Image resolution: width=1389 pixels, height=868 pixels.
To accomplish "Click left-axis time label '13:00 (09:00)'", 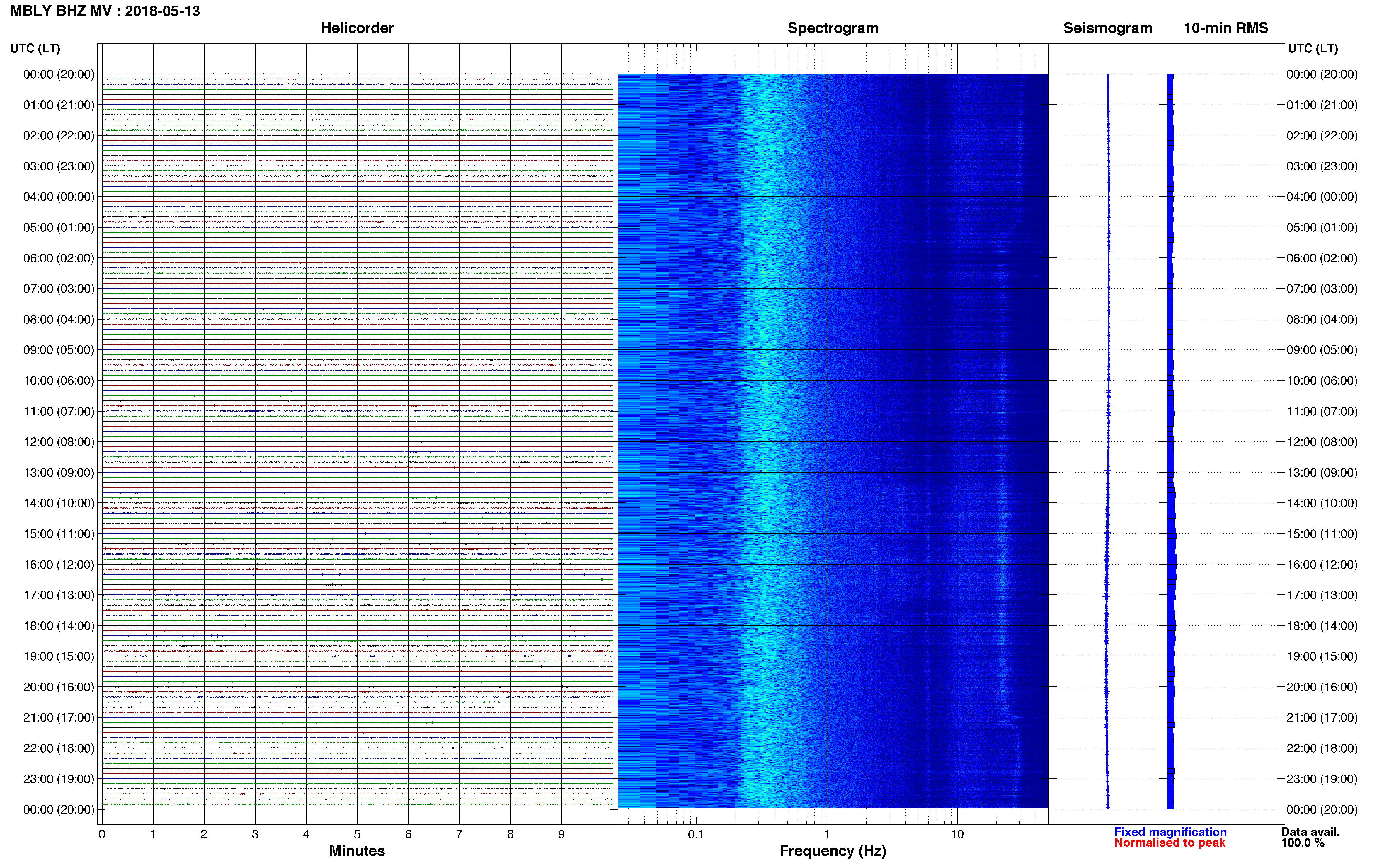I will [x=59, y=473].
